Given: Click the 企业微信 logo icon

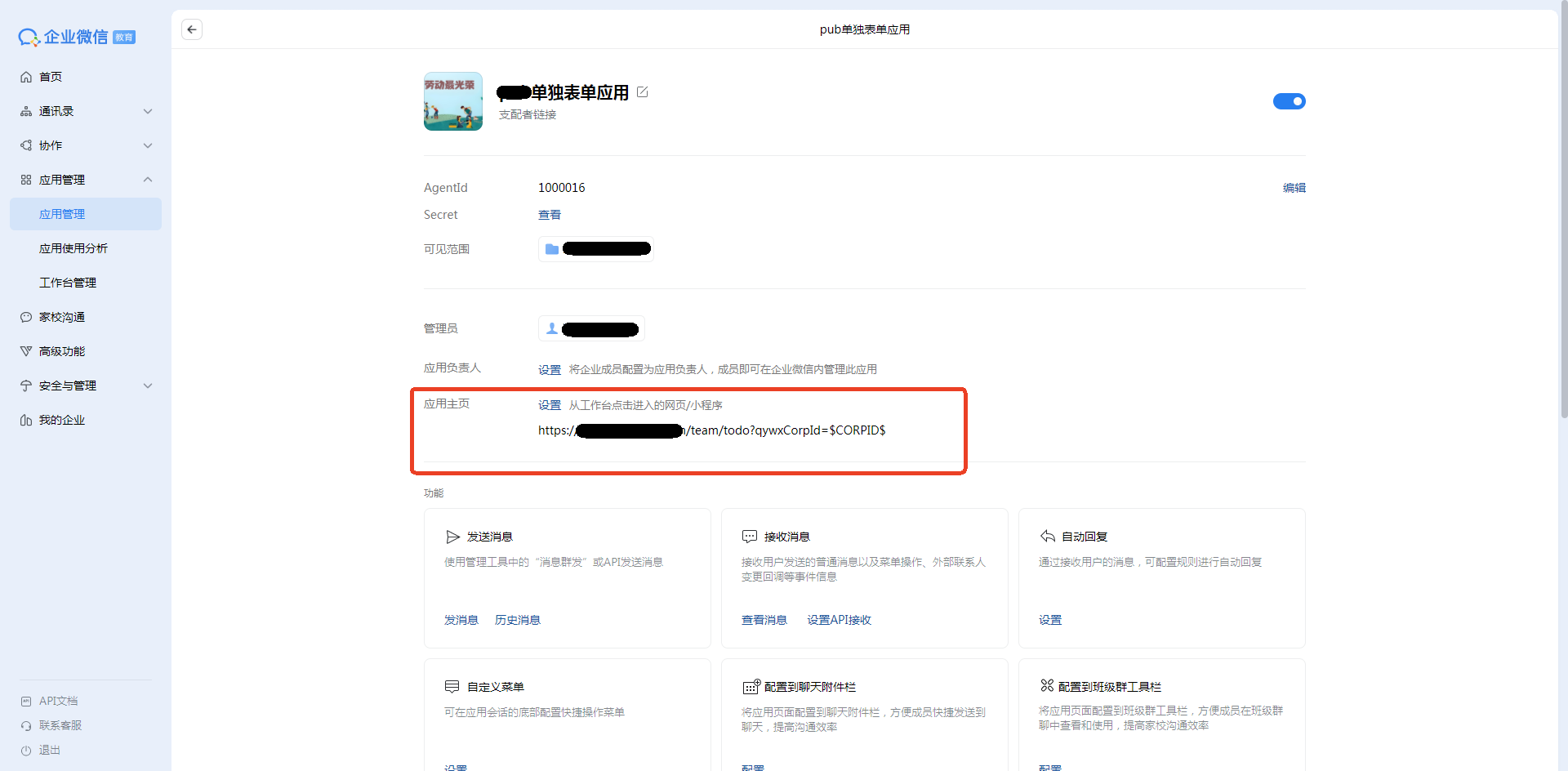Looking at the screenshot, I should pos(29,38).
